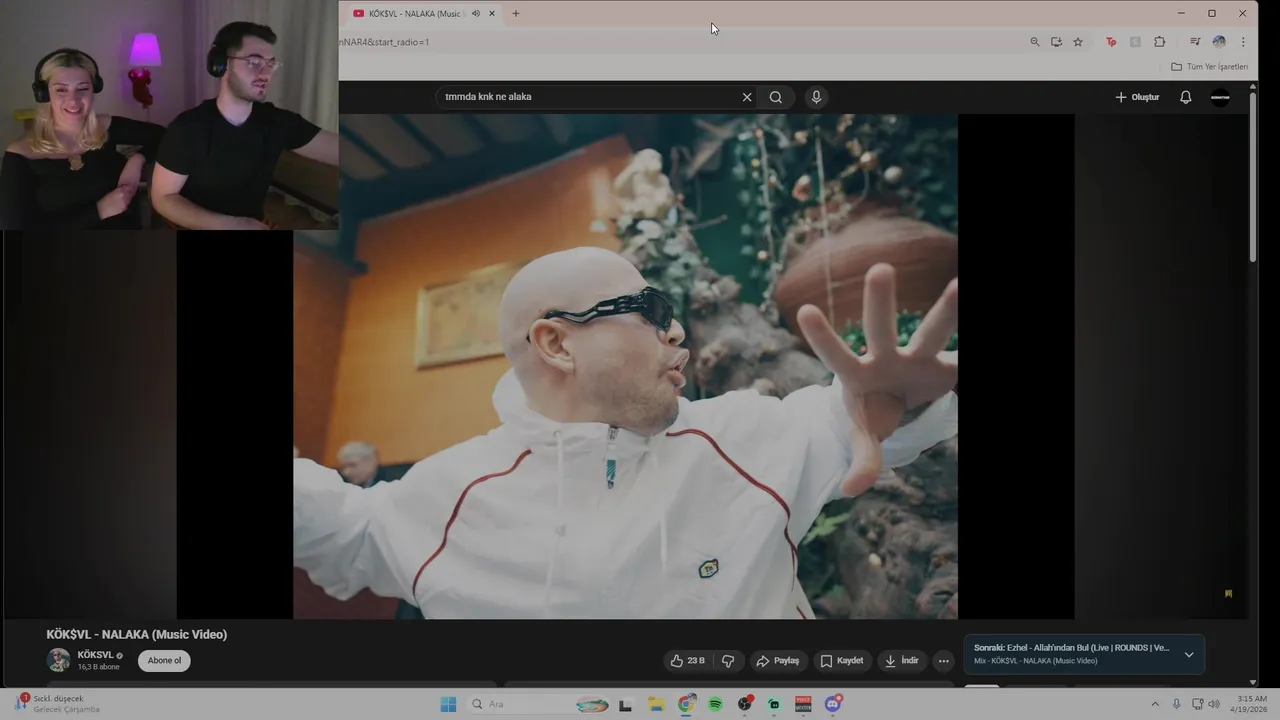This screenshot has width=1280, height=720.
Task: Clear the YouTube search box text
Action: [x=746, y=97]
